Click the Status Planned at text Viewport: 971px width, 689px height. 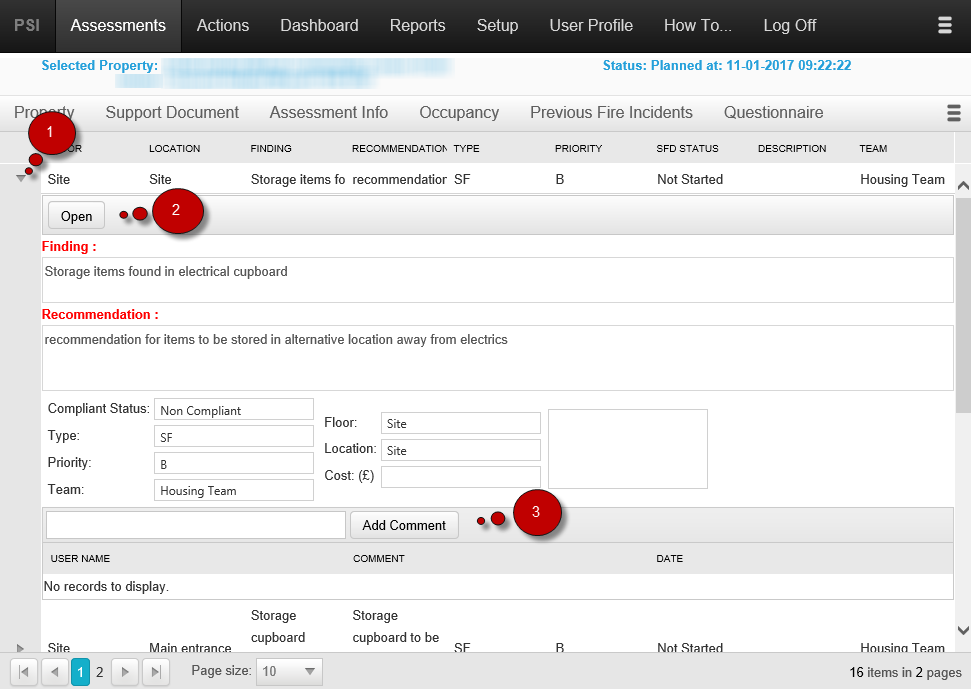point(727,66)
